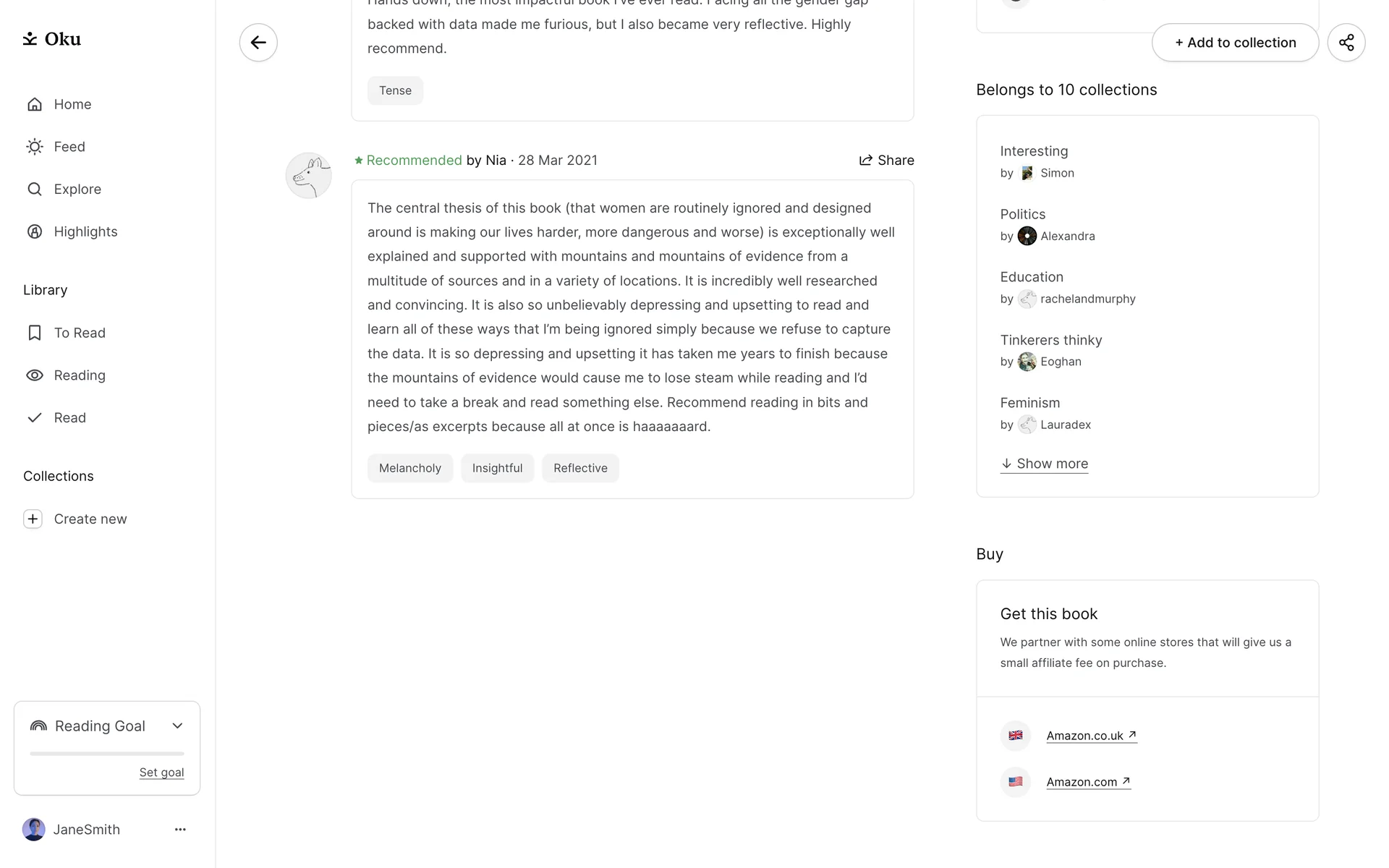Open the To Read library list
1389x868 pixels.
point(79,333)
